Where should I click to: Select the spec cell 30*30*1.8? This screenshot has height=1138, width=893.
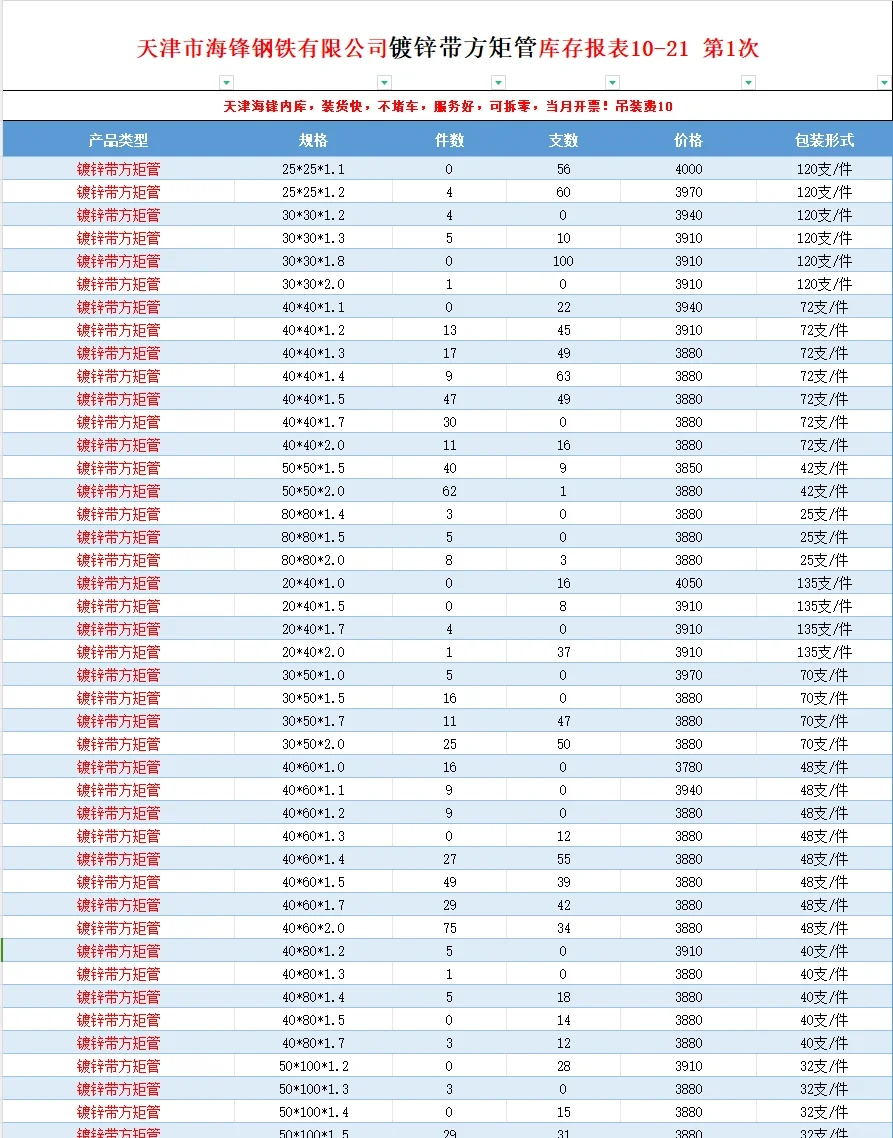[x=313, y=261]
